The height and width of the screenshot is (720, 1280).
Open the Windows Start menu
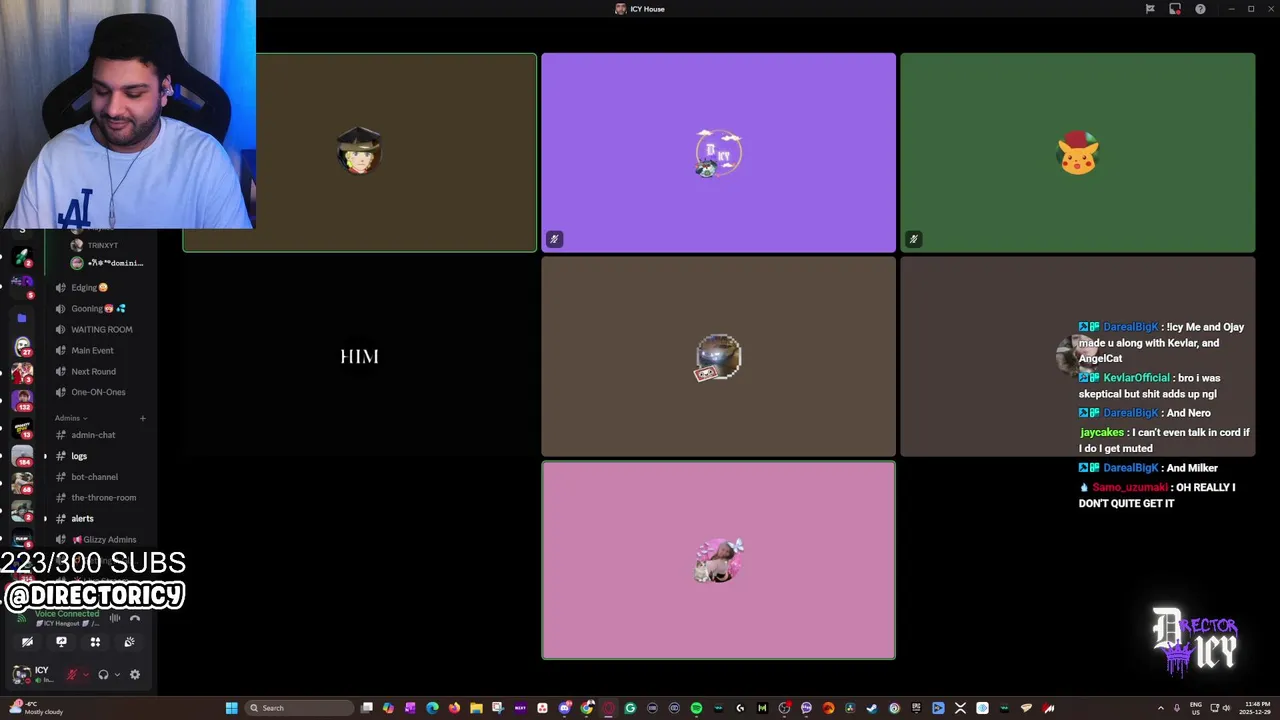231,708
